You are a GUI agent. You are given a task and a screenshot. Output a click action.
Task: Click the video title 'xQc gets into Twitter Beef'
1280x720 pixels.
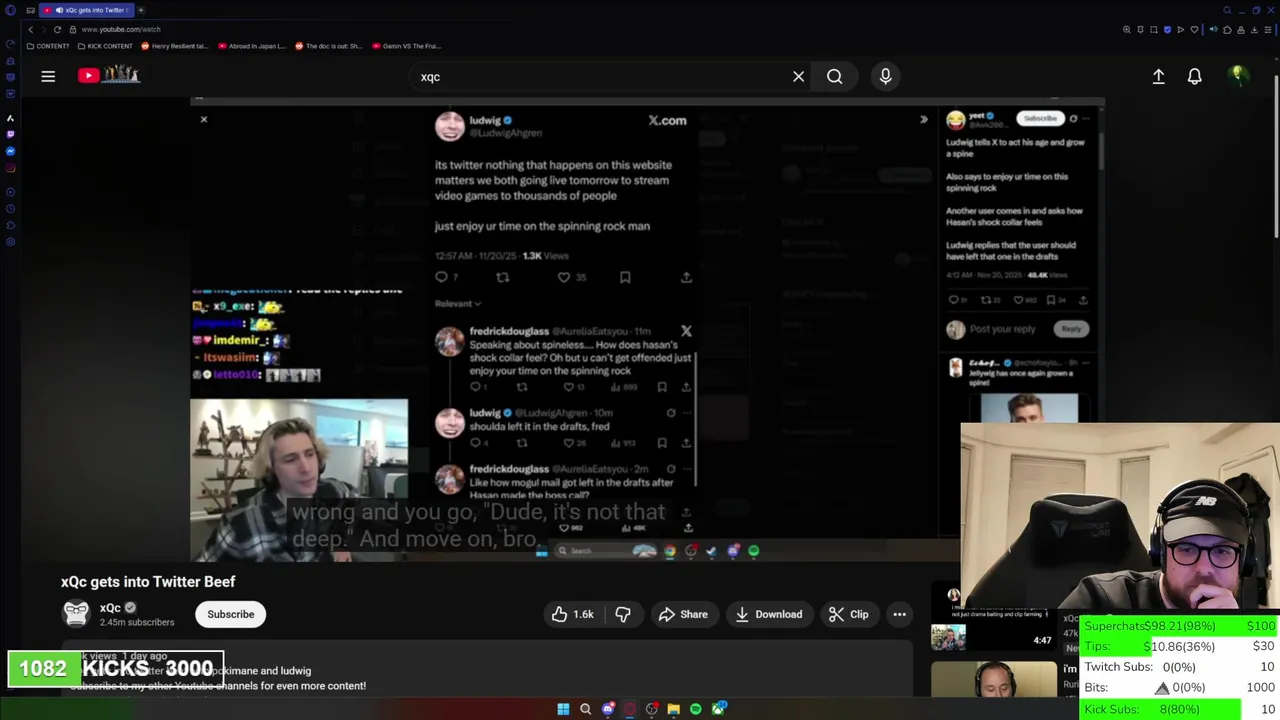coord(148,581)
